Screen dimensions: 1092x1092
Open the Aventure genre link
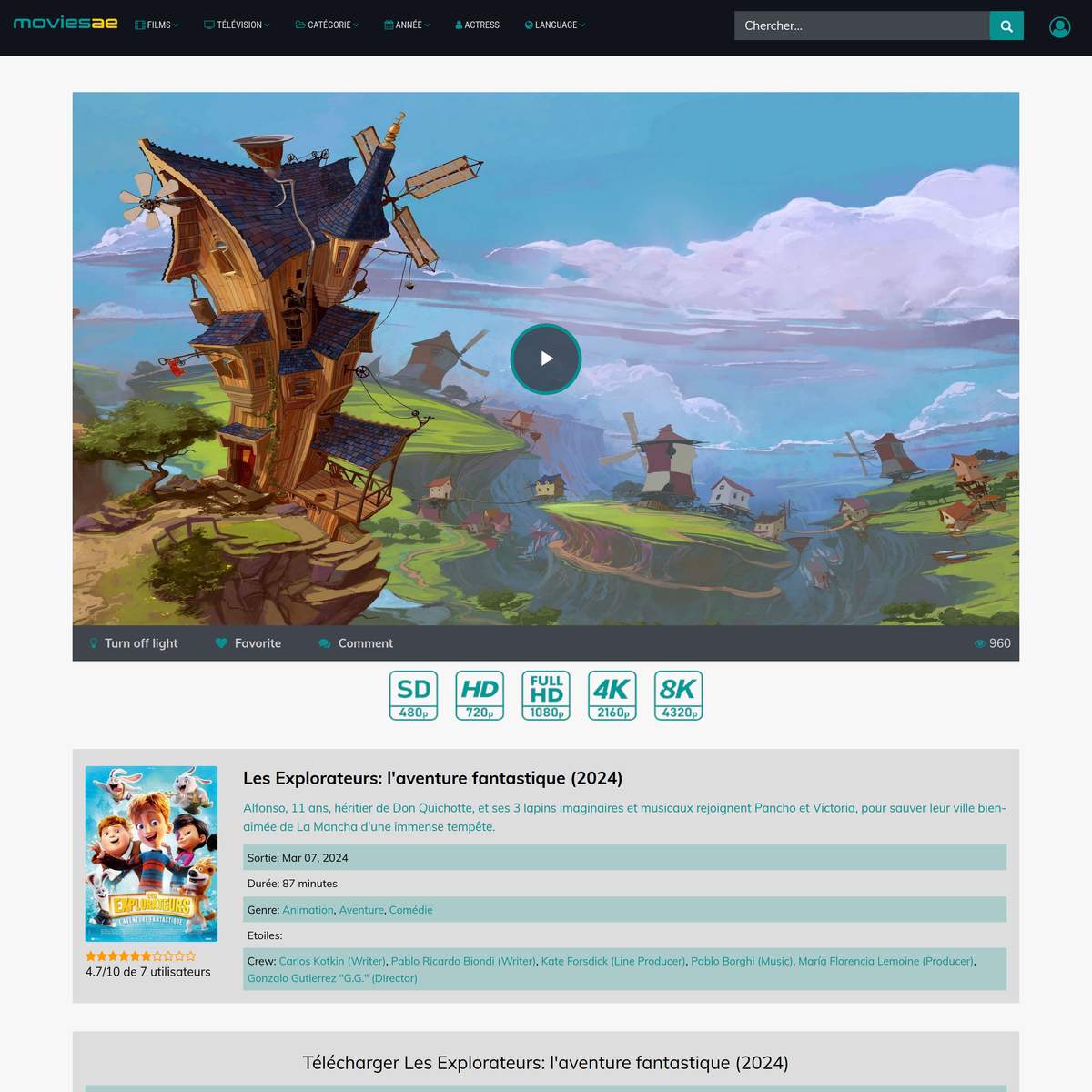pos(361,910)
